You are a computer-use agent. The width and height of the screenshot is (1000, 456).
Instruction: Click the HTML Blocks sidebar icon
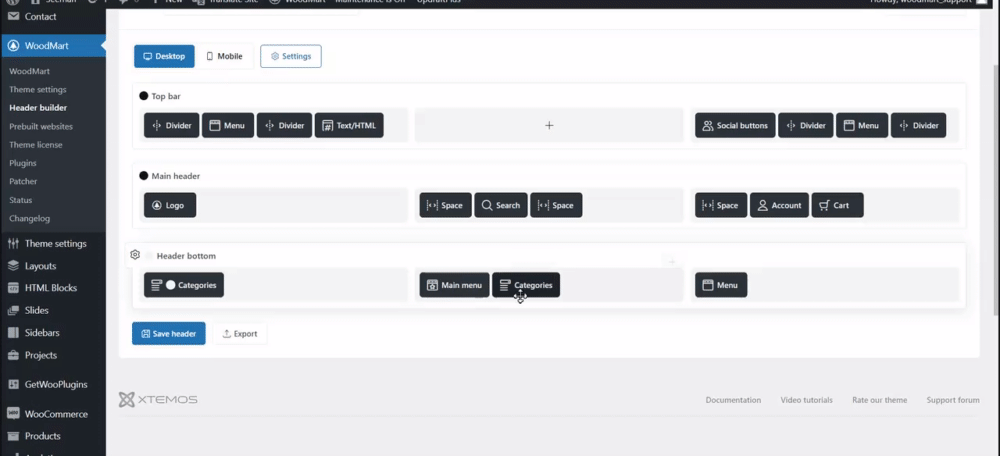(x=13, y=288)
